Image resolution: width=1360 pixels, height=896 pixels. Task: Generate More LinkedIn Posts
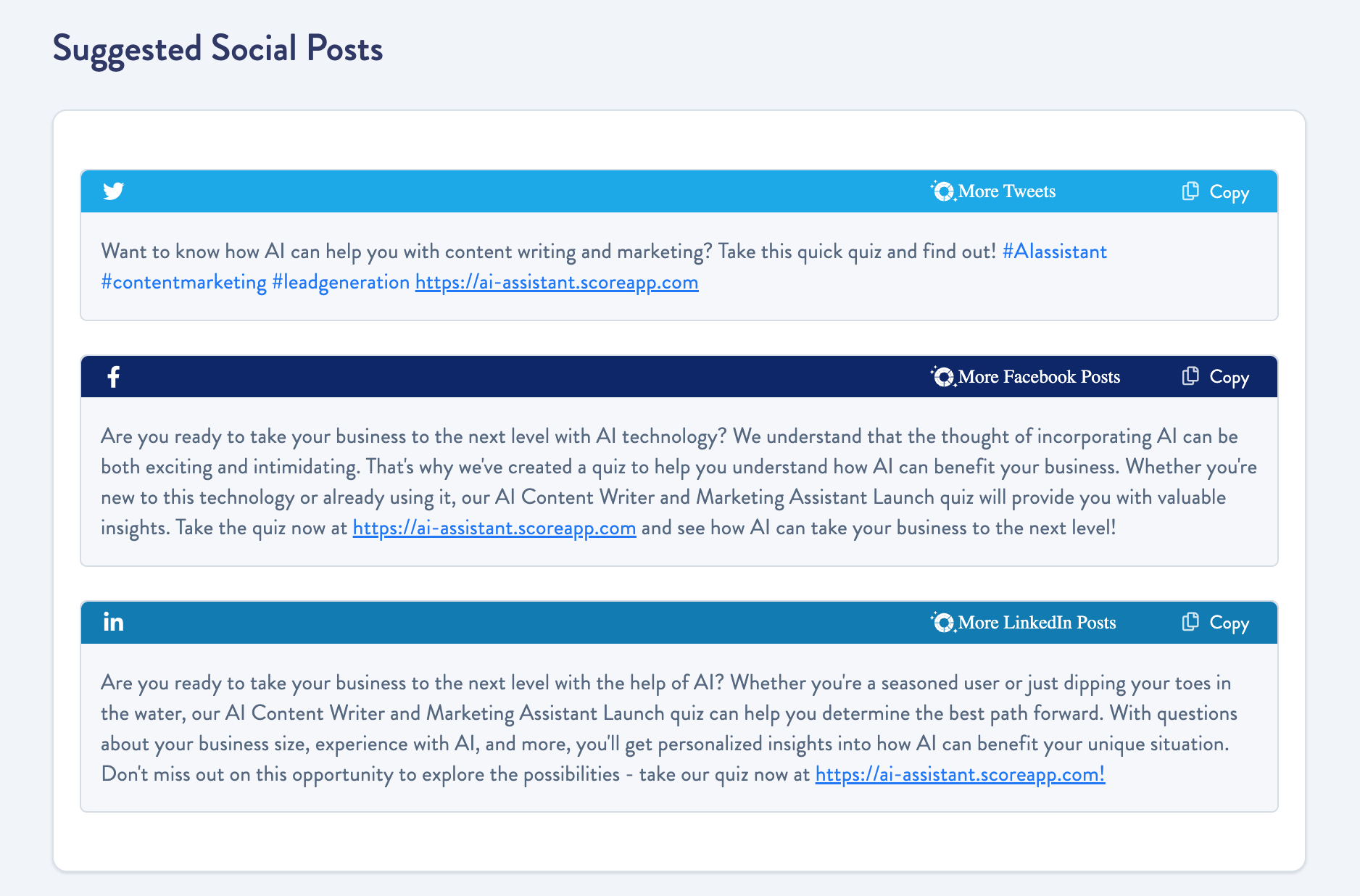[x=1036, y=623]
